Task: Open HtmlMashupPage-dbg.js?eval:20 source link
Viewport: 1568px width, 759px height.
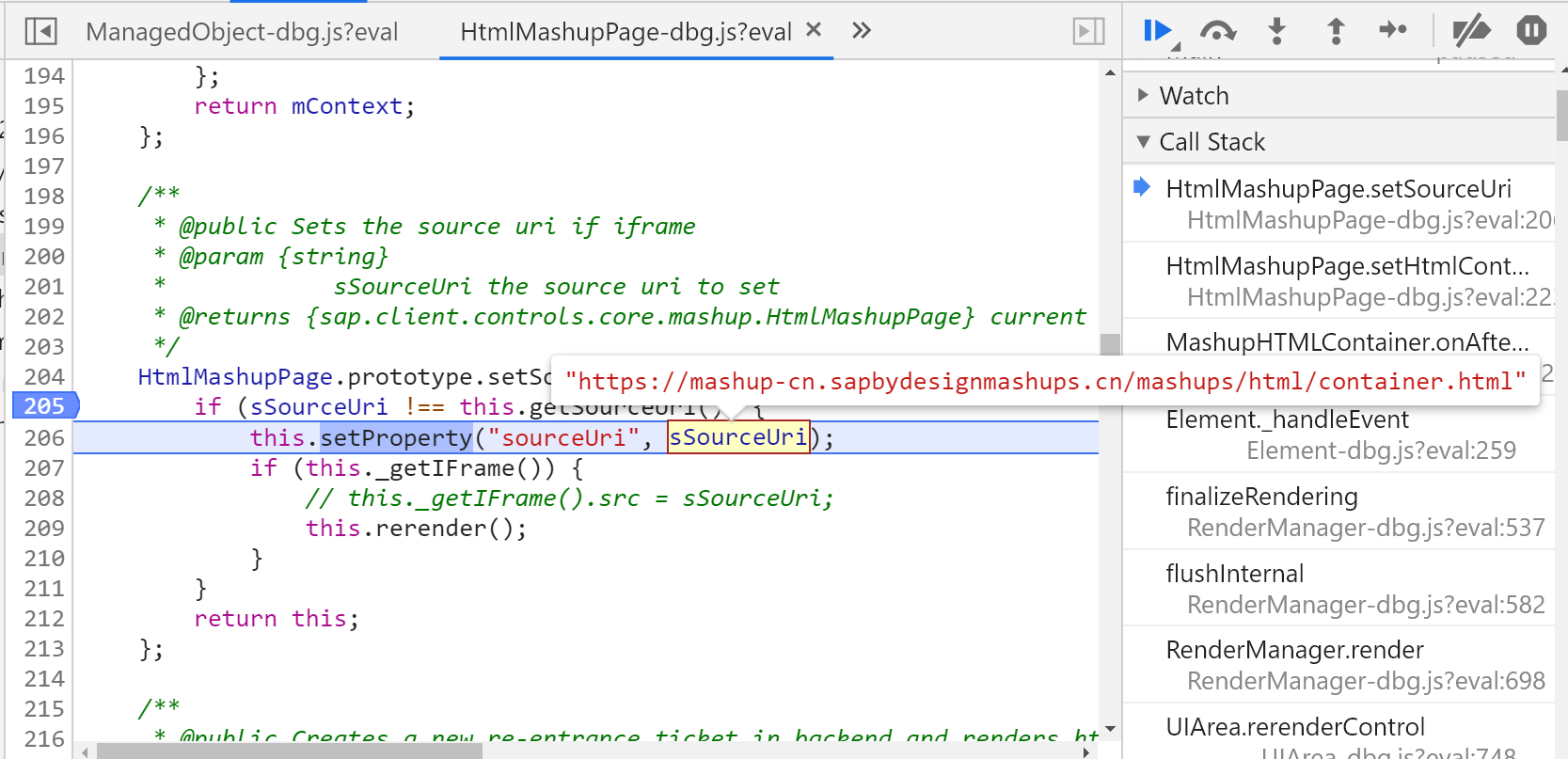Action: [1370, 220]
